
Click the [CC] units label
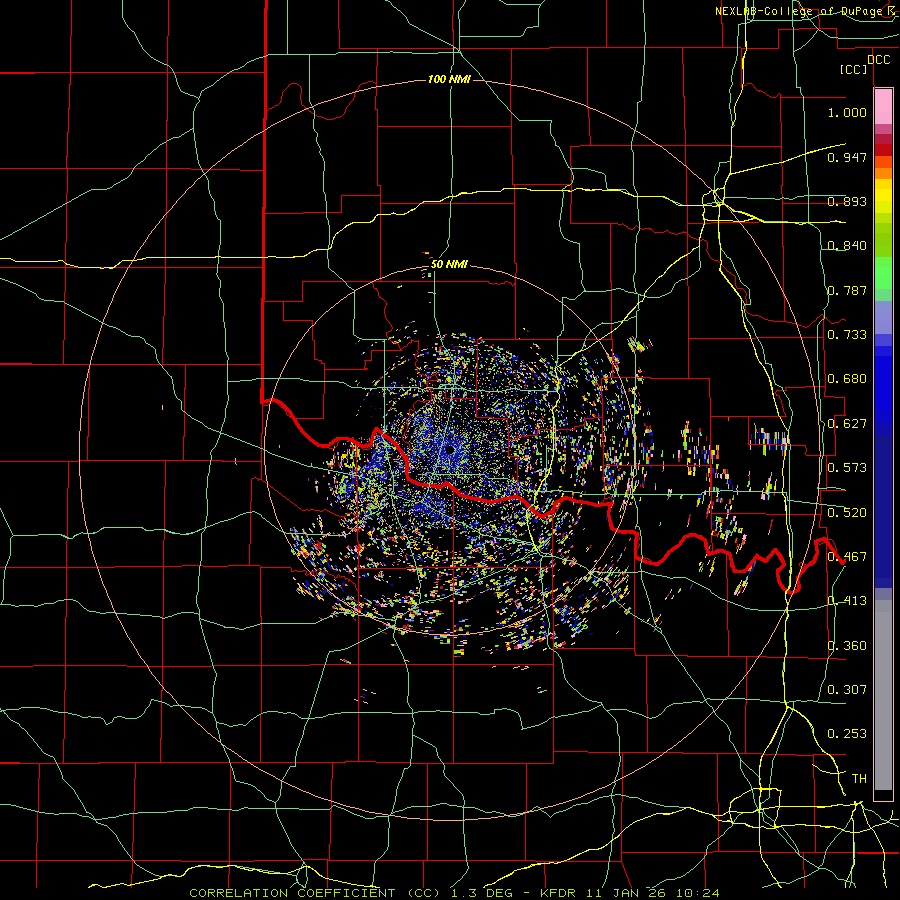pyautogui.click(x=854, y=69)
